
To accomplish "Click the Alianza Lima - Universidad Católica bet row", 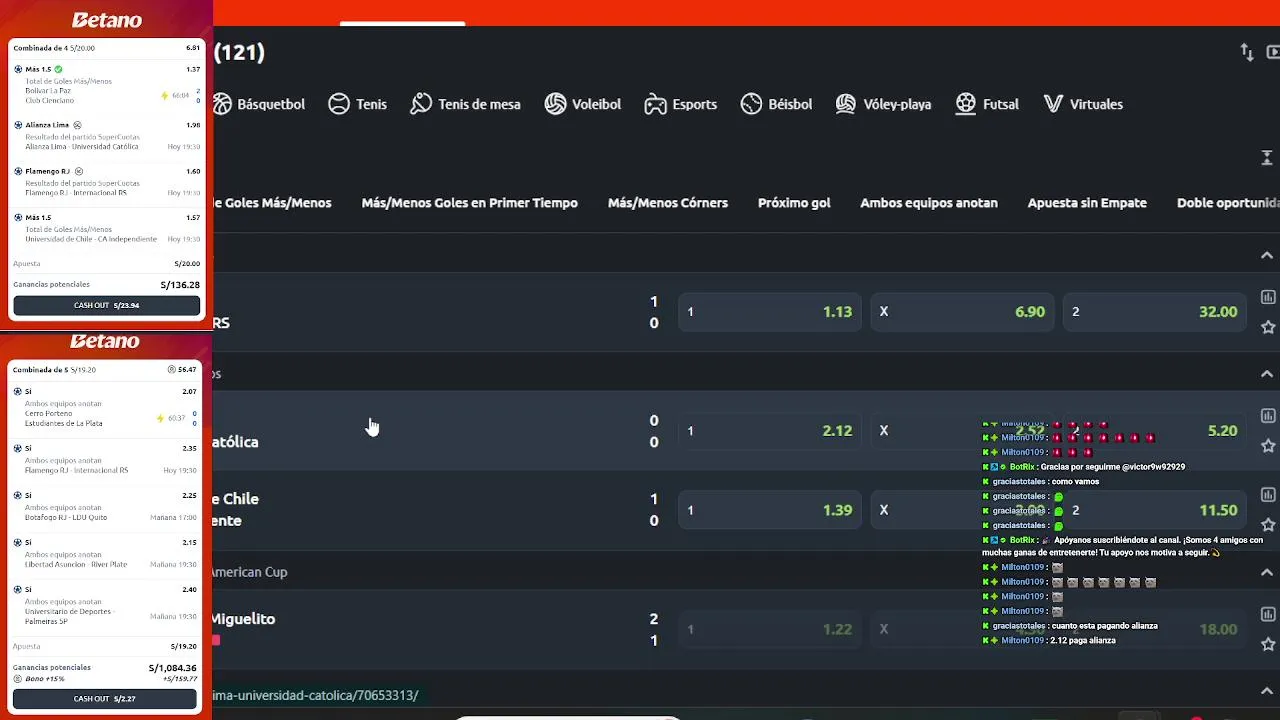I will point(107,136).
